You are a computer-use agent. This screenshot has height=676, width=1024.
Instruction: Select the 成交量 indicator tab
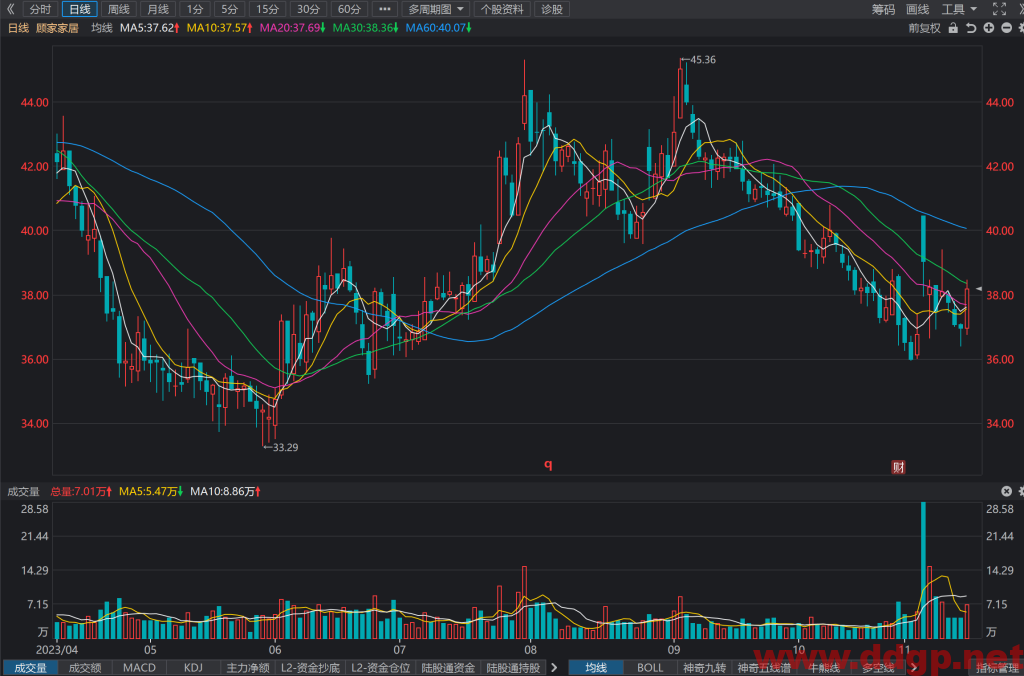pos(30,668)
